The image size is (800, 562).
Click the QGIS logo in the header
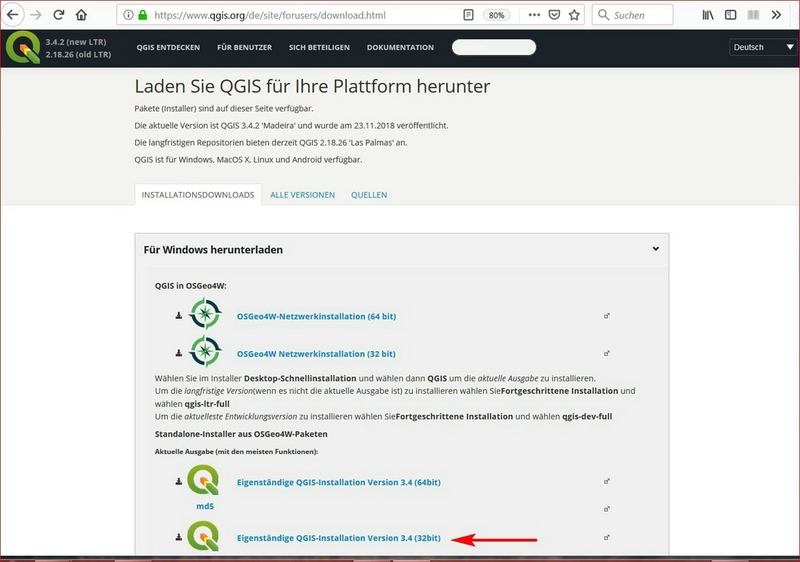22,47
